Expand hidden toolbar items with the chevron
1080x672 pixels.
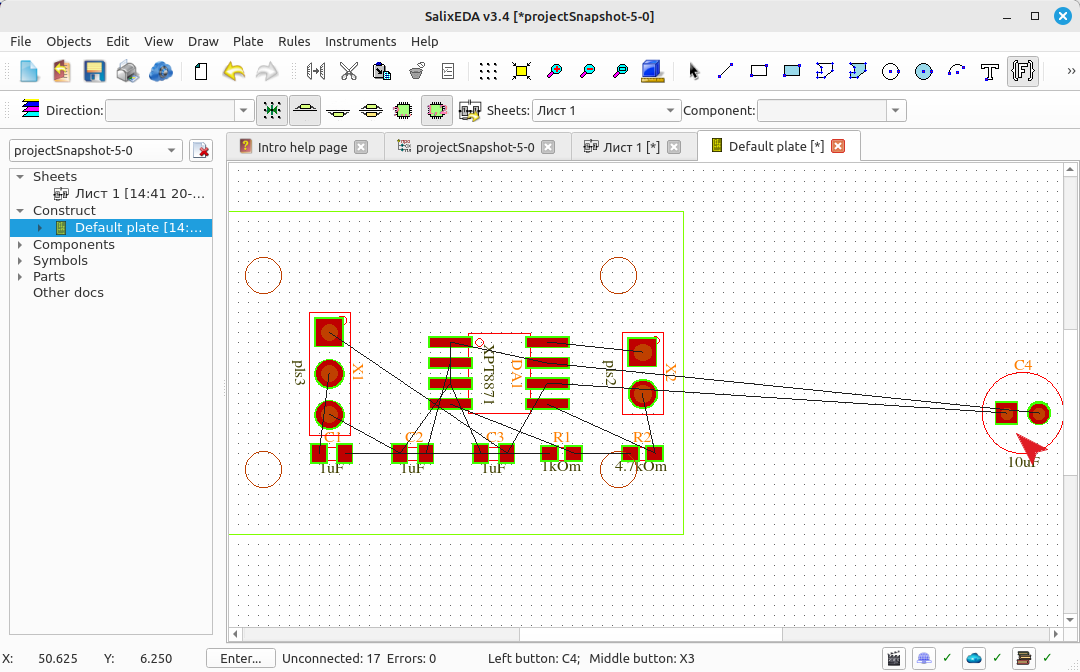tap(1070, 71)
